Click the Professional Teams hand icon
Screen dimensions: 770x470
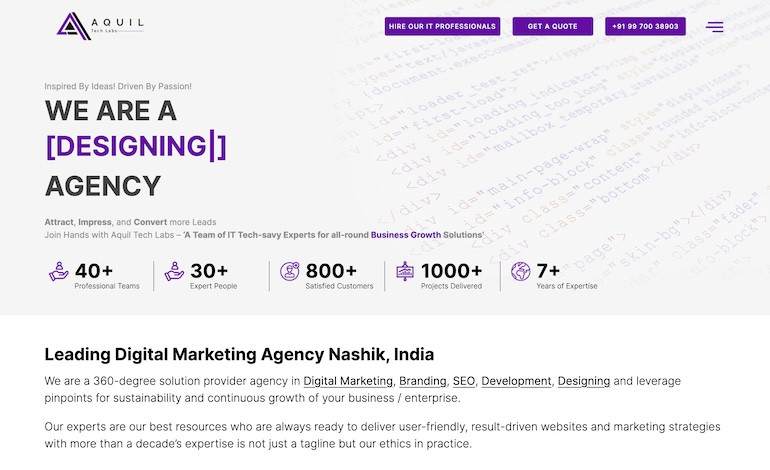coord(59,271)
